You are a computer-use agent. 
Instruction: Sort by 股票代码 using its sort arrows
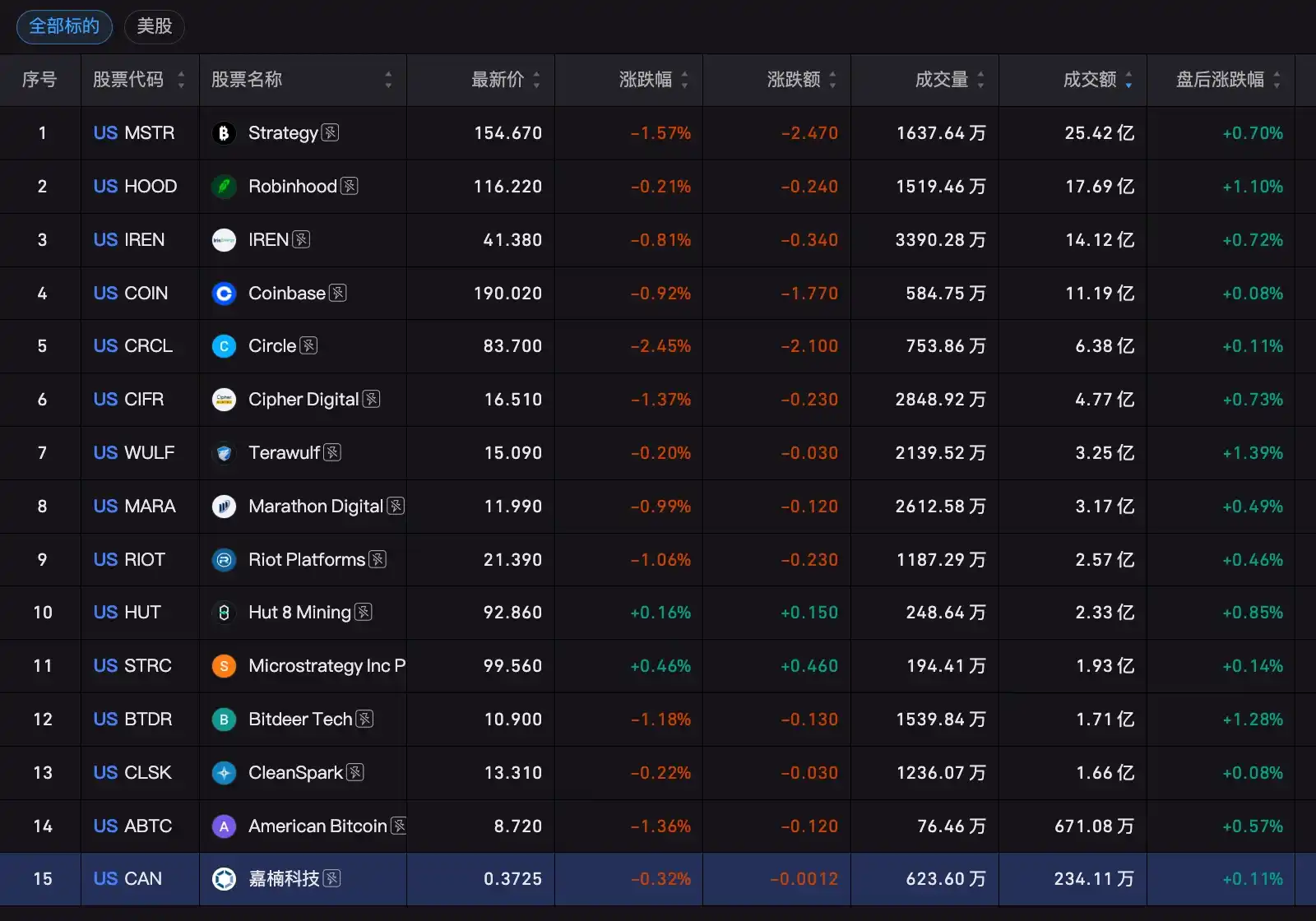click(181, 80)
